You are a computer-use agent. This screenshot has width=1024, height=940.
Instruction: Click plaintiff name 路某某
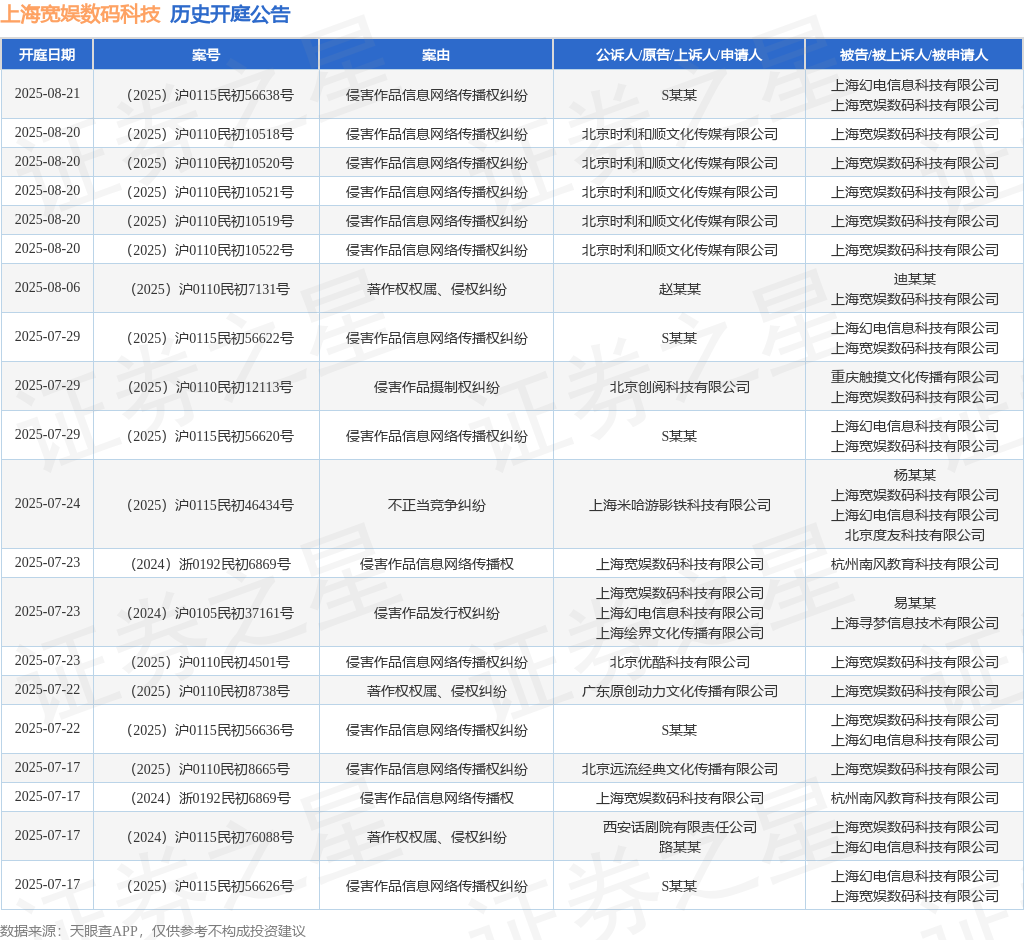point(679,848)
